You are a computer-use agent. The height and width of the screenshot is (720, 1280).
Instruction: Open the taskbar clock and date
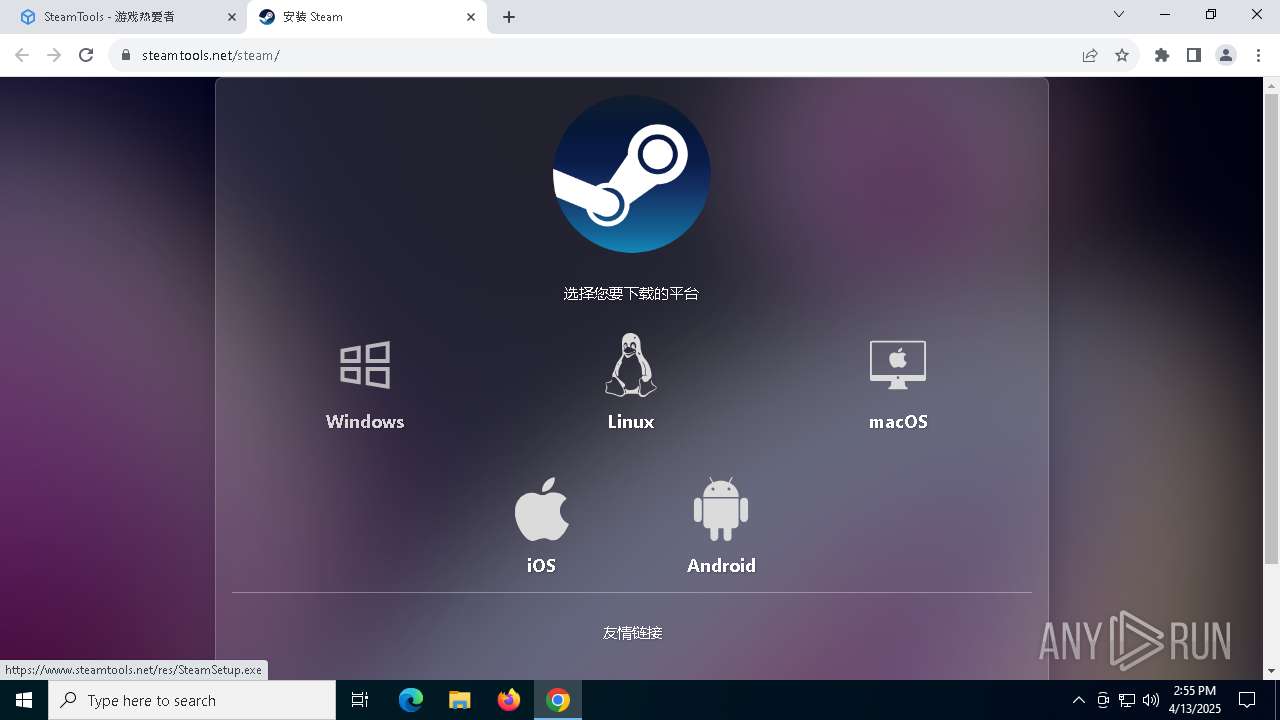(1195, 700)
